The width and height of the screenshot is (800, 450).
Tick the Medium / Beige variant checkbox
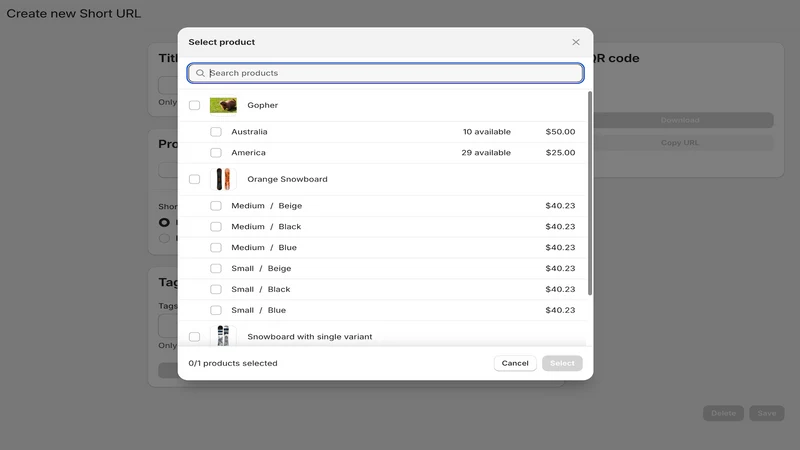click(216, 206)
